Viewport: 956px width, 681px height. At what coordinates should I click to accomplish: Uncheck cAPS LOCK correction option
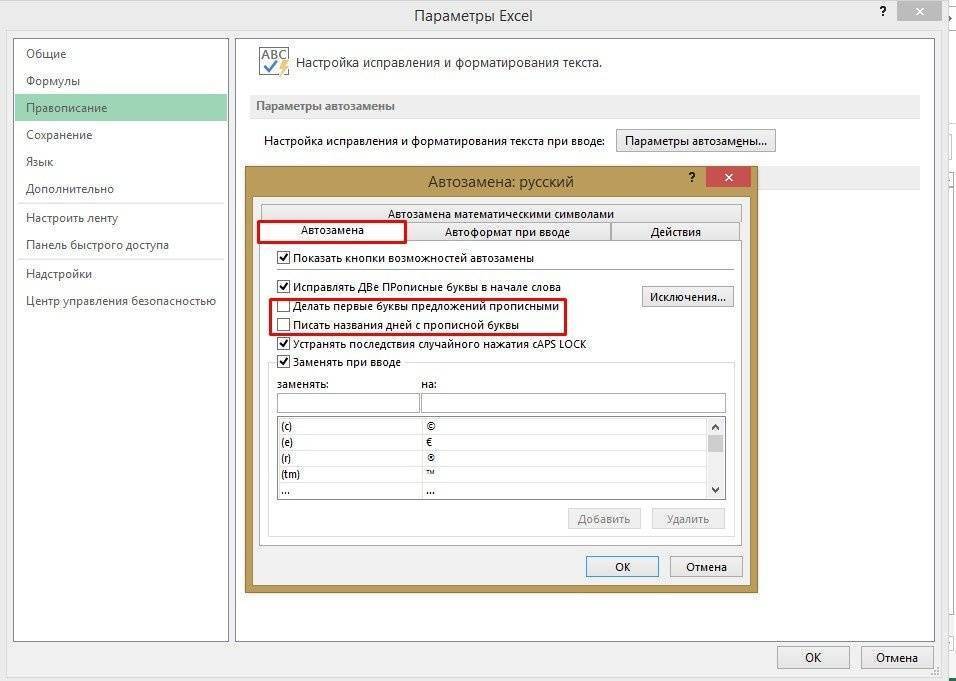(283, 344)
